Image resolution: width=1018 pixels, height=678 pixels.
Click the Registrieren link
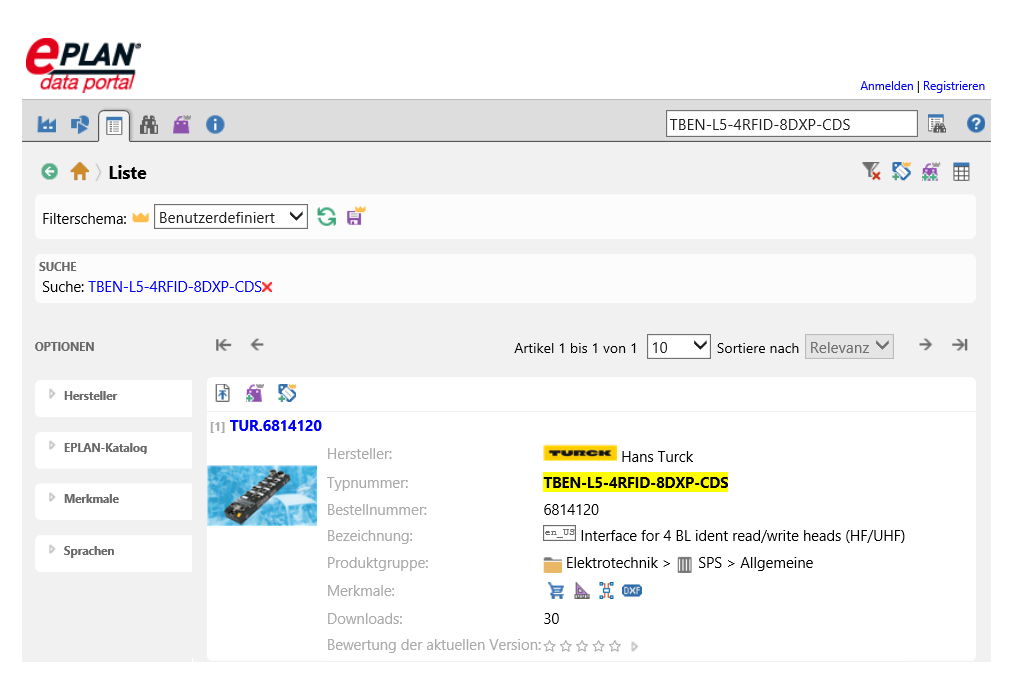point(954,86)
